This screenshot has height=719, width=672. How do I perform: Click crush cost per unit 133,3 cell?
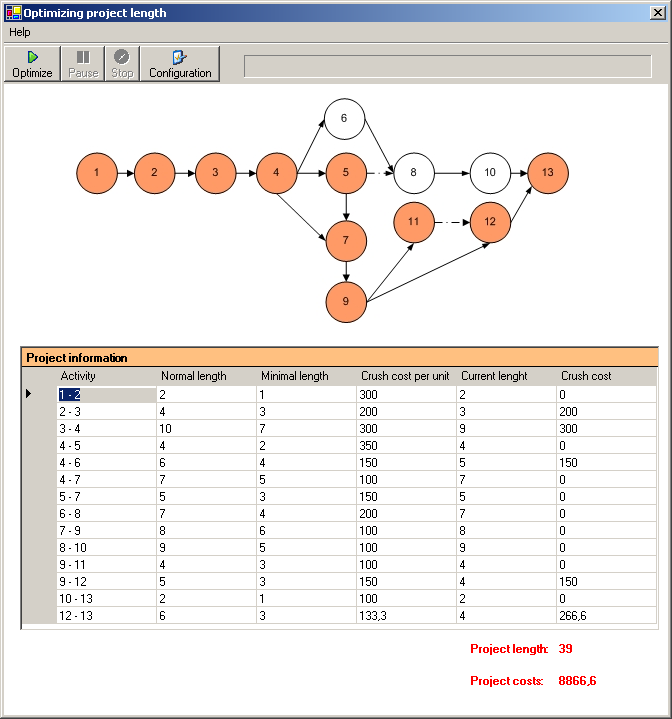[406, 615]
